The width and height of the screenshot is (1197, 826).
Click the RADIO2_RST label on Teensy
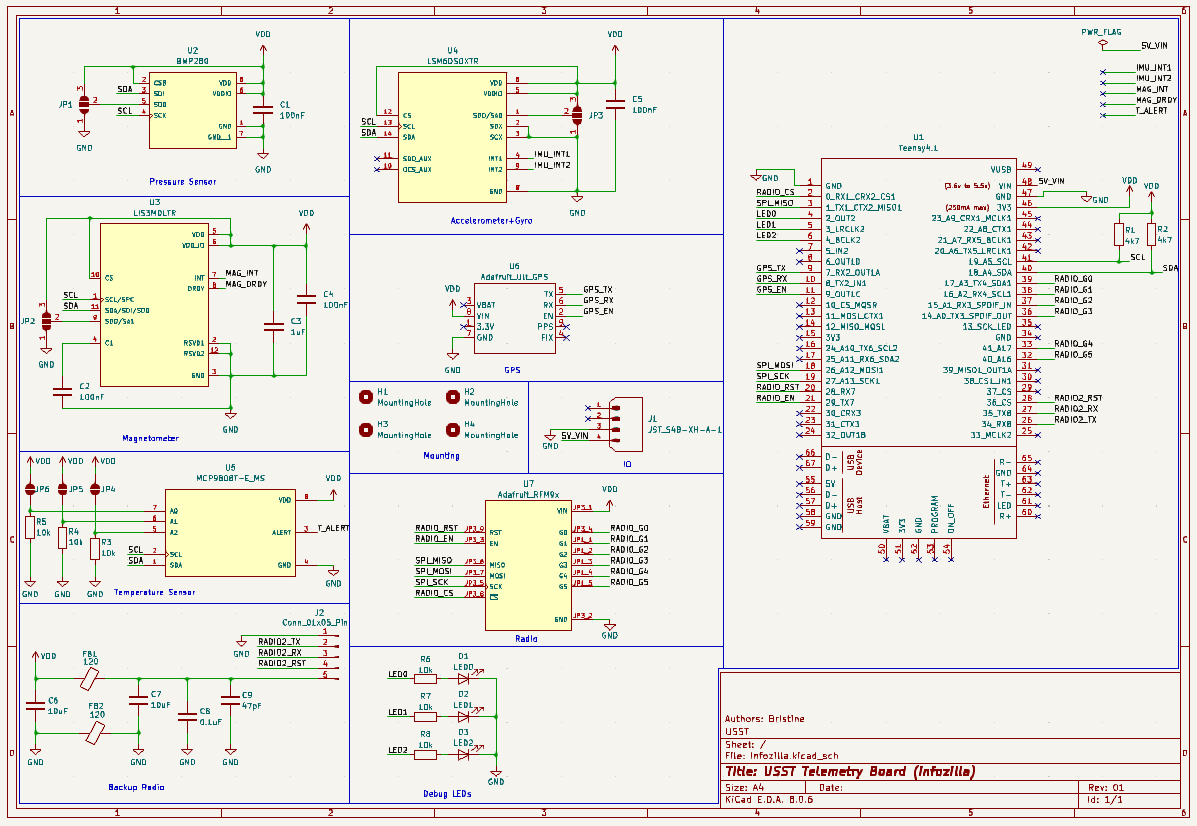[x=1078, y=398]
